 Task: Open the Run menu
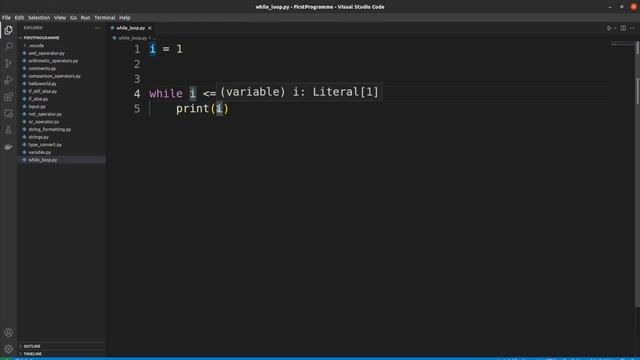click(x=85, y=18)
